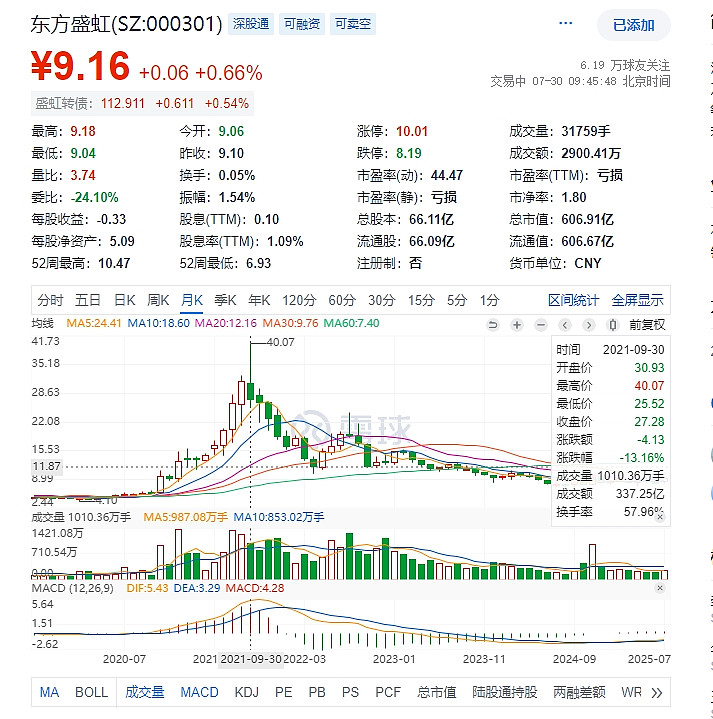The height and width of the screenshot is (719, 713).
Task: Toggle the 陆股通持股 indicator
Action: [505, 692]
